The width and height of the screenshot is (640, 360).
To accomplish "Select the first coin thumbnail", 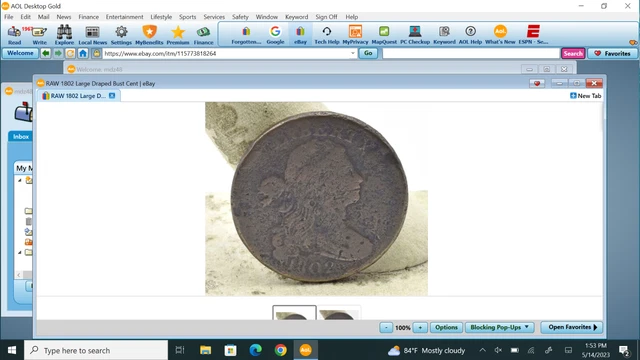I will click(x=294, y=313).
